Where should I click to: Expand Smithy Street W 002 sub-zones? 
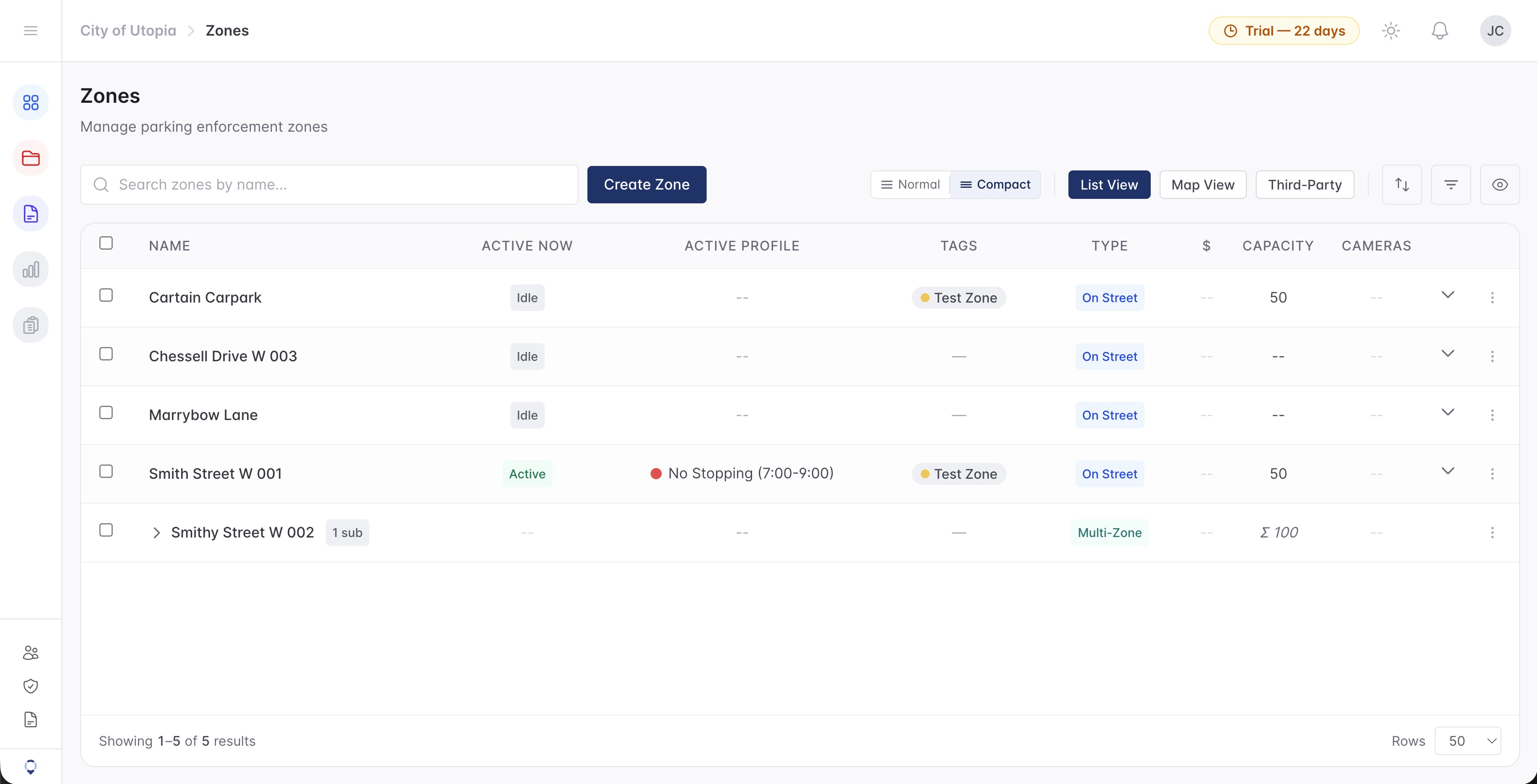(x=156, y=533)
